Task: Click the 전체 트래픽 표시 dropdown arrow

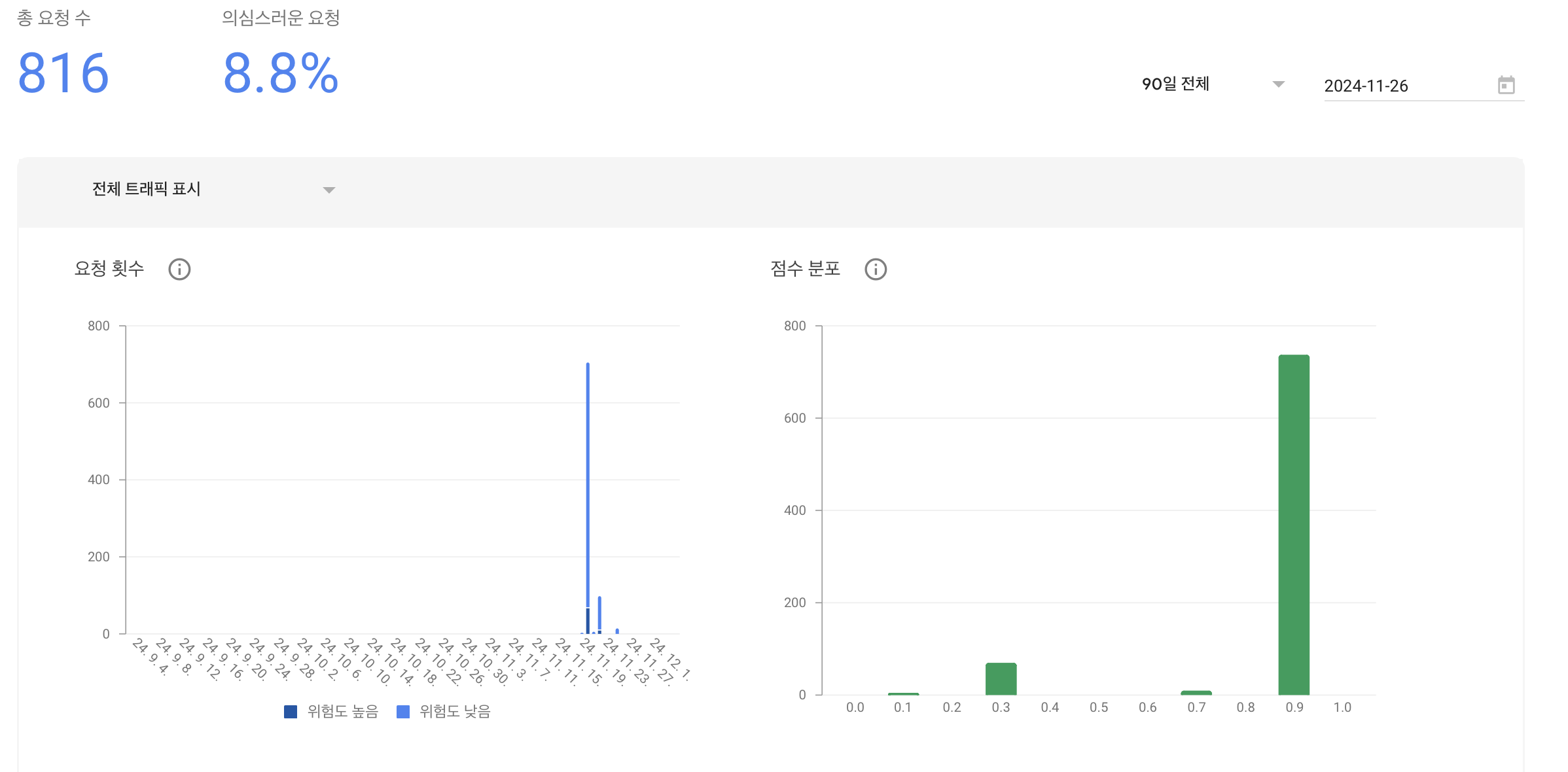Action: pos(329,190)
